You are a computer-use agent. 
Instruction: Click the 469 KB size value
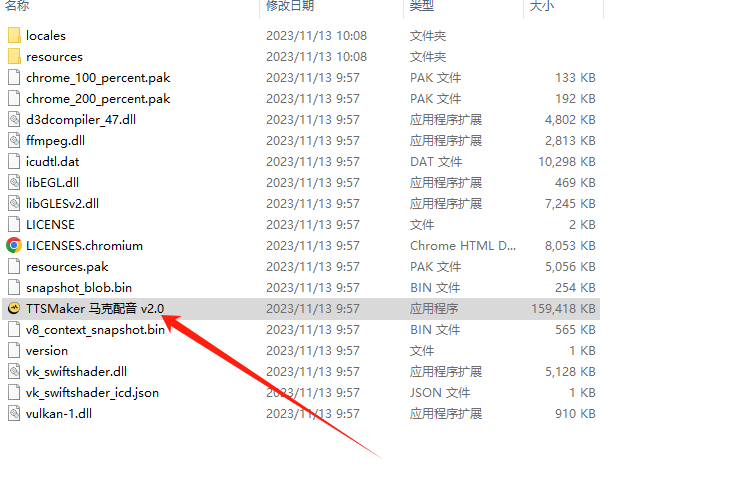[x=575, y=182]
